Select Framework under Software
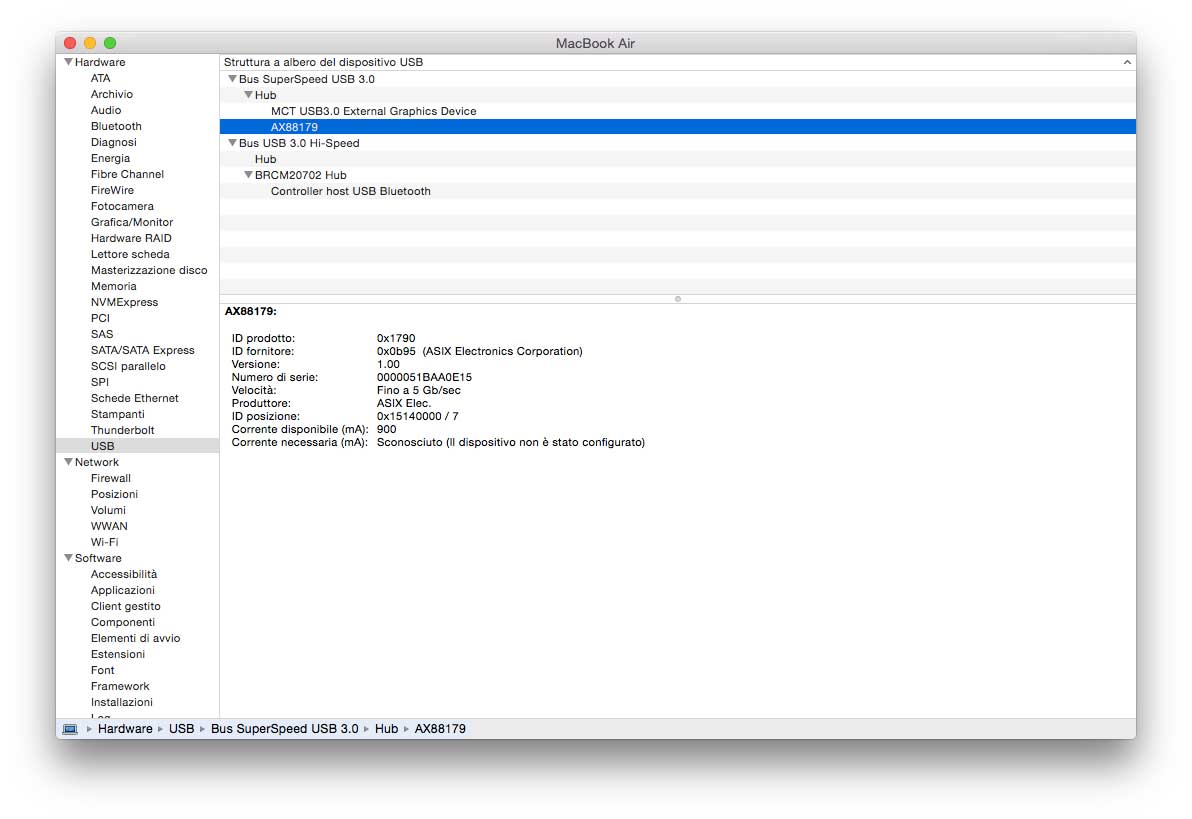Image resolution: width=1192 pixels, height=819 pixels. pyautogui.click(x=120, y=685)
